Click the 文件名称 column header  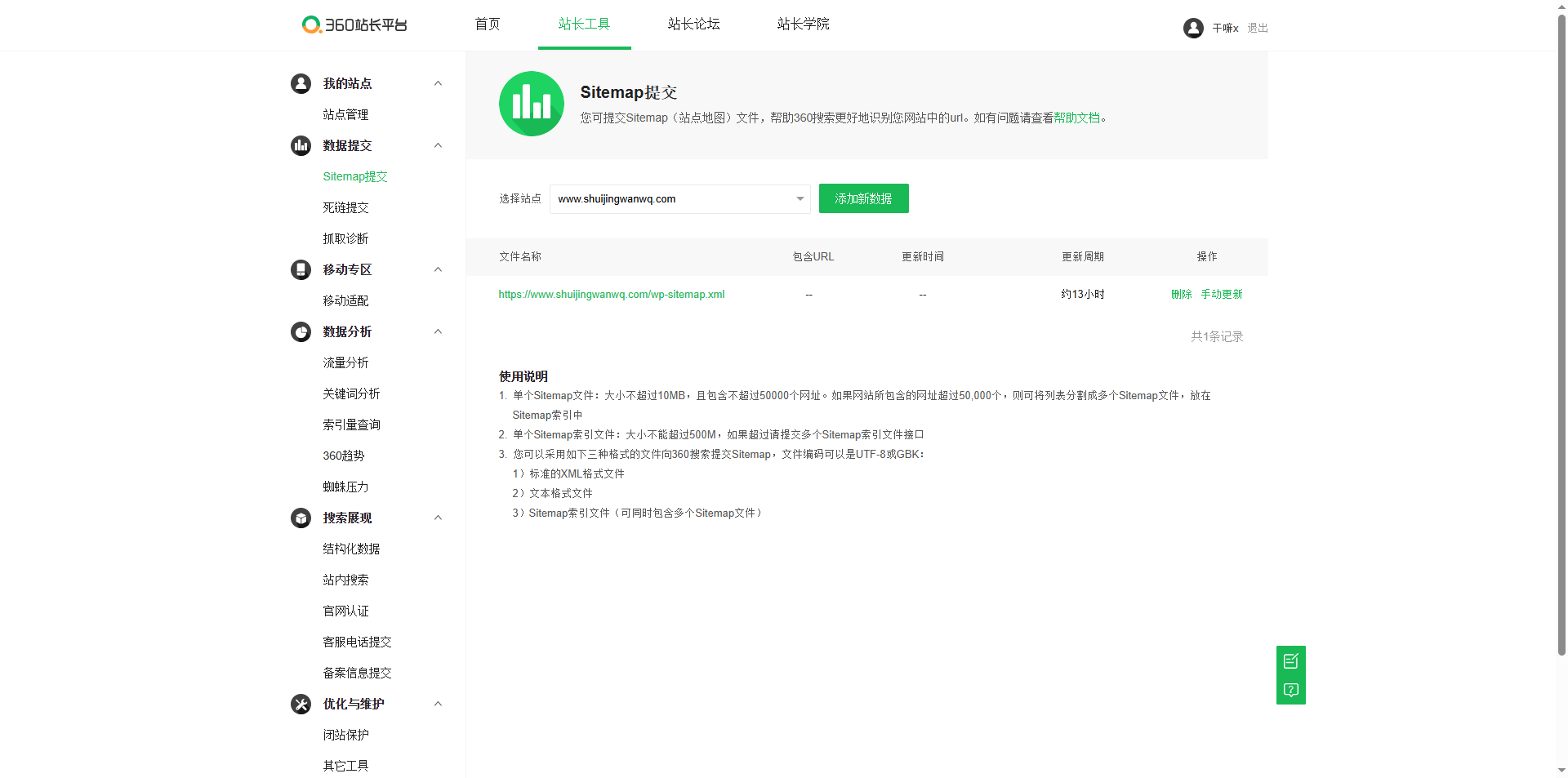click(x=520, y=256)
